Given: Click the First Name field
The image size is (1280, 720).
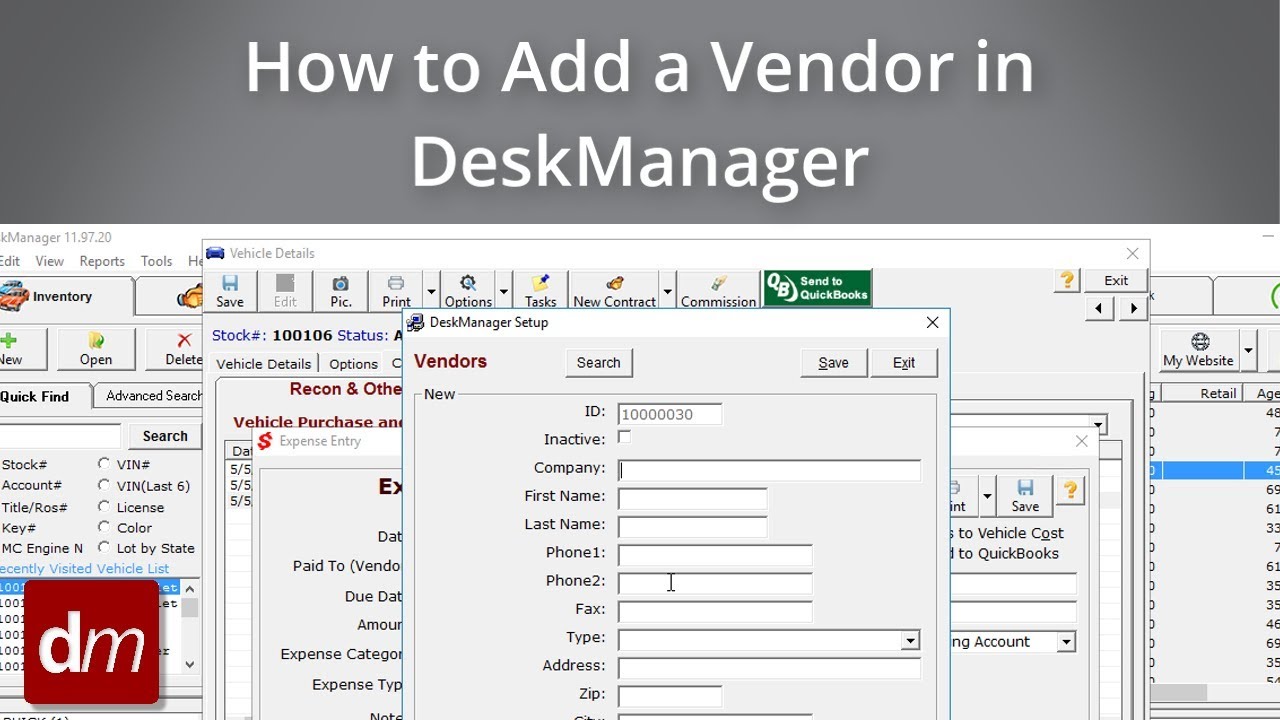Looking at the screenshot, I should [x=692, y=498].
